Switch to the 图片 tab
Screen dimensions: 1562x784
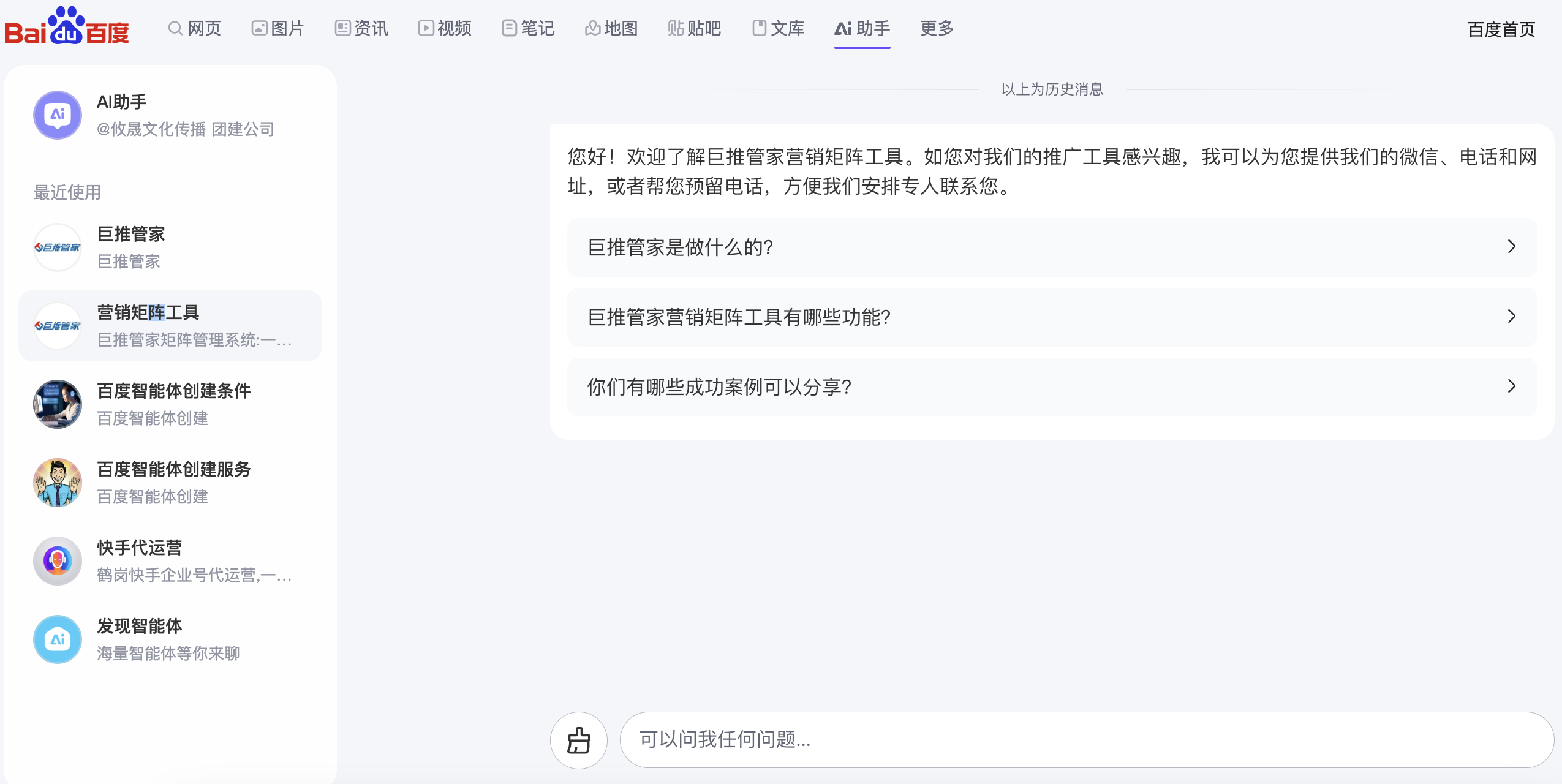[278, 28]
